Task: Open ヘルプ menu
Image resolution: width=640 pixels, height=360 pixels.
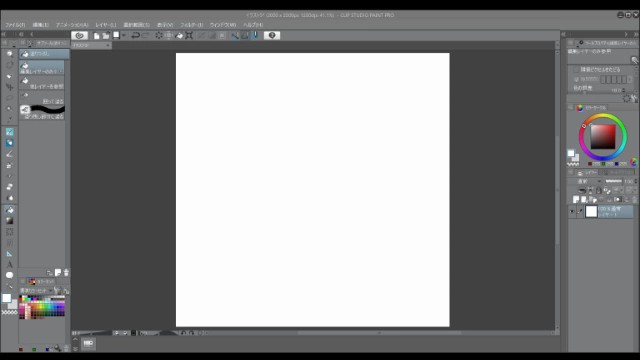Action: (x=253, y=25)
